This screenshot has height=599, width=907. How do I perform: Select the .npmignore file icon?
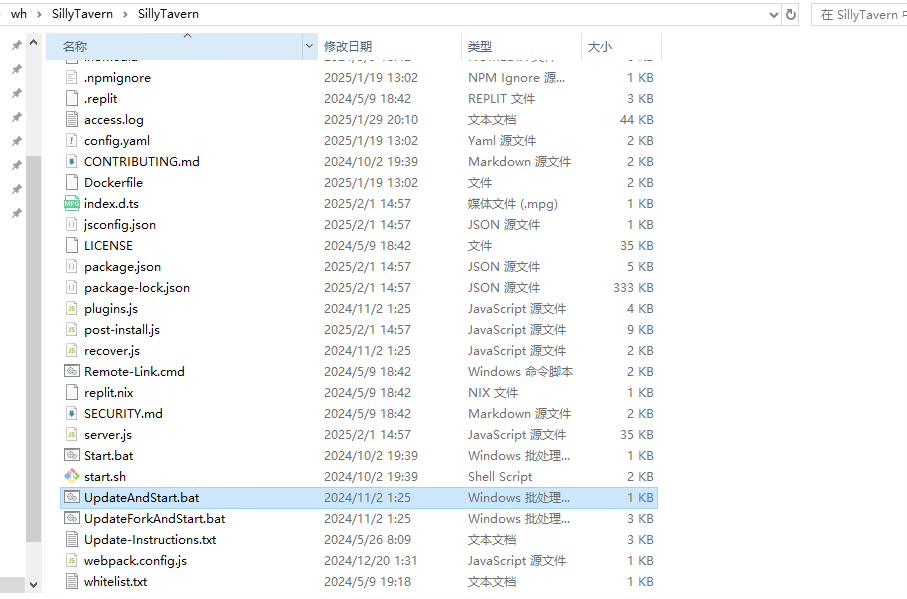pyautogui.click(x=72, y=77)
